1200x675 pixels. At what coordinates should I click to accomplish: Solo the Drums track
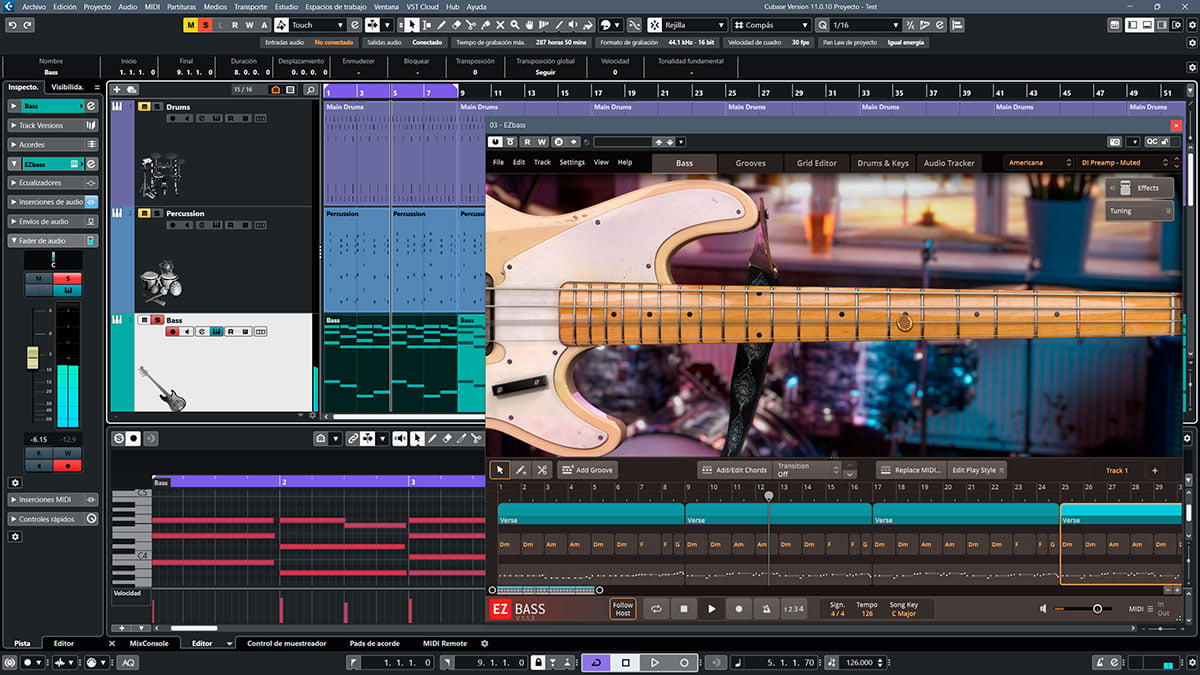click(156, 106)
